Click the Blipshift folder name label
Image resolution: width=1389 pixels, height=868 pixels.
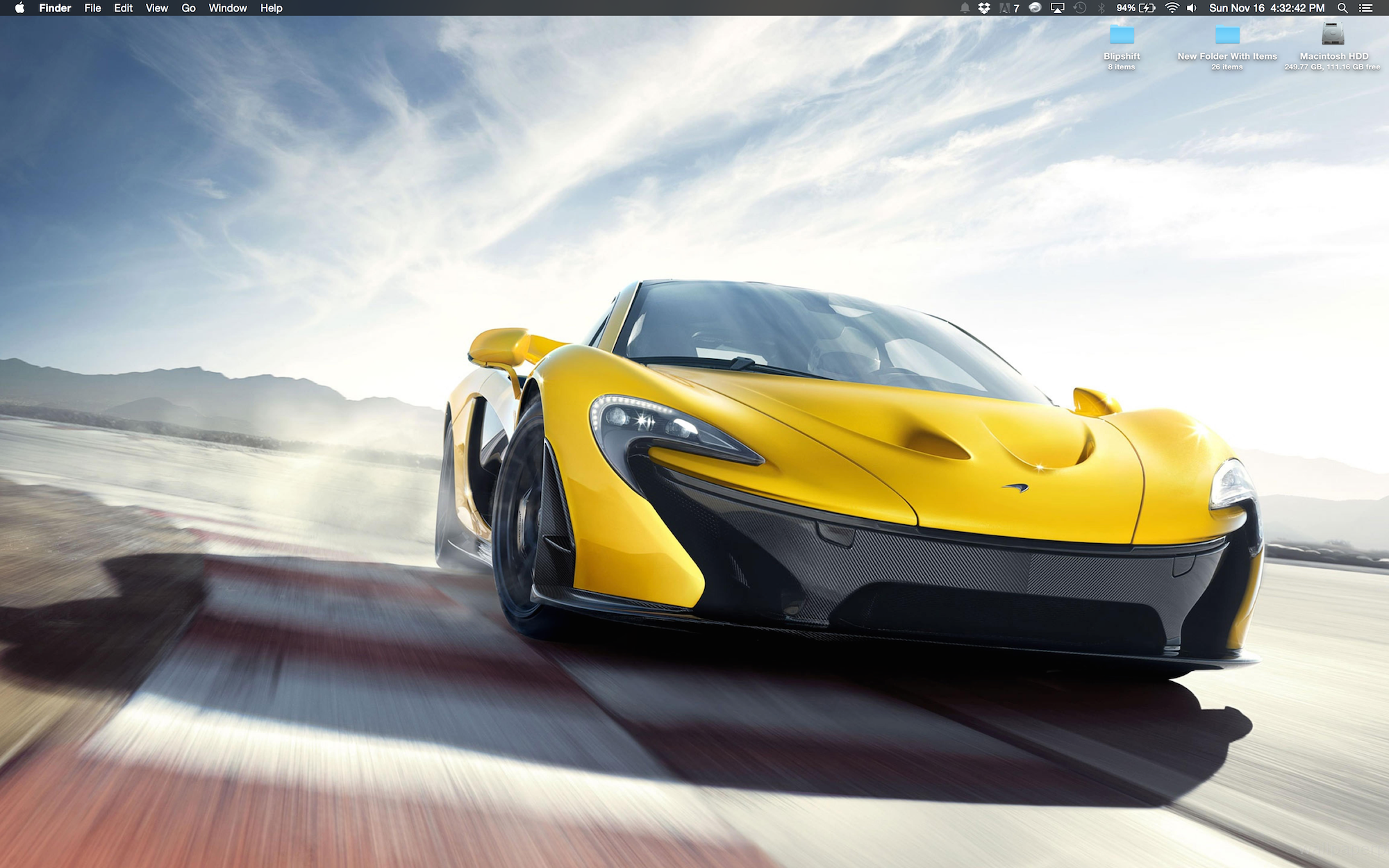pyautogui.click(x=1122, y=56)
